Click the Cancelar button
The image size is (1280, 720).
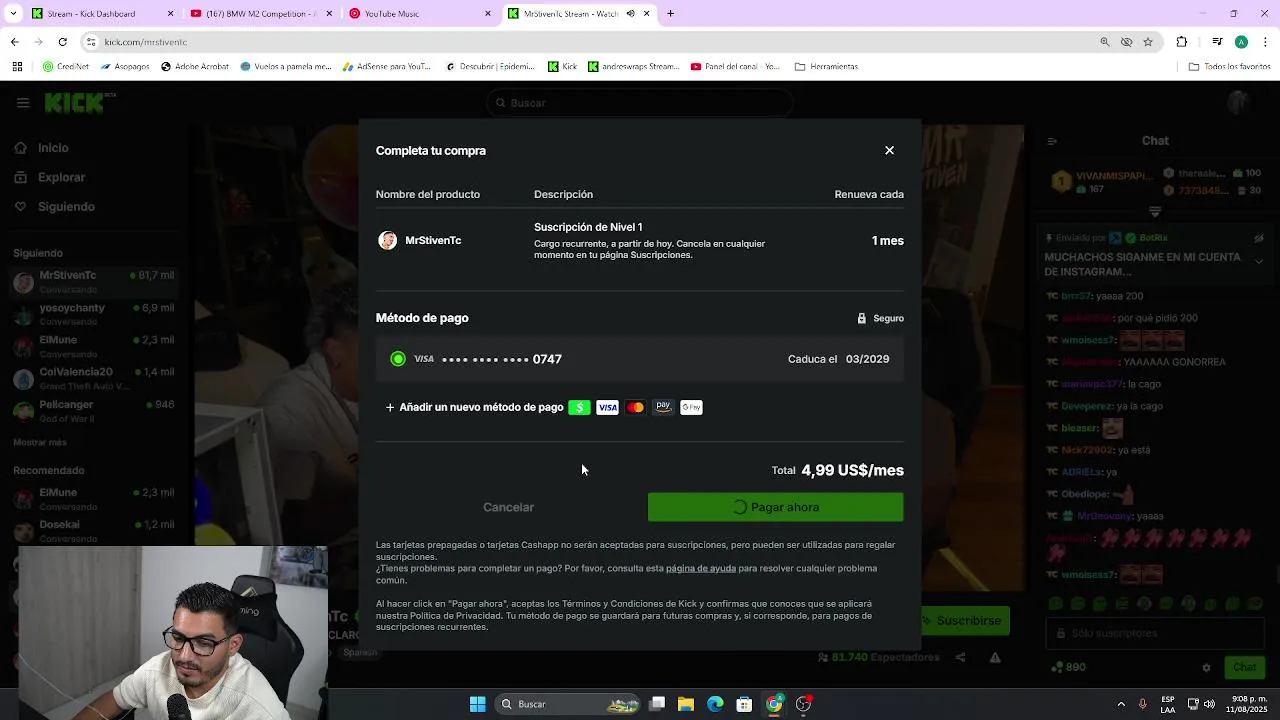(508, 507)
